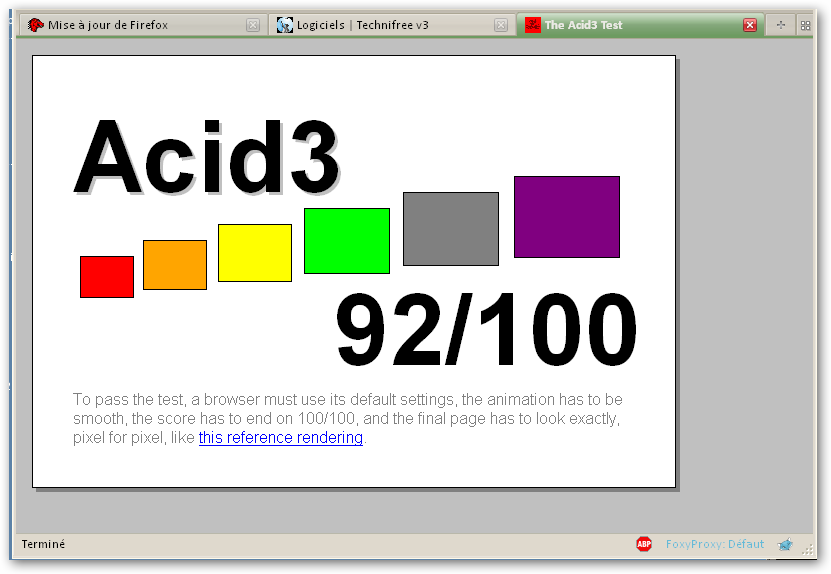Click the green color box
The width and height of the screenshot is (831, 574).
tap(347, 241)
